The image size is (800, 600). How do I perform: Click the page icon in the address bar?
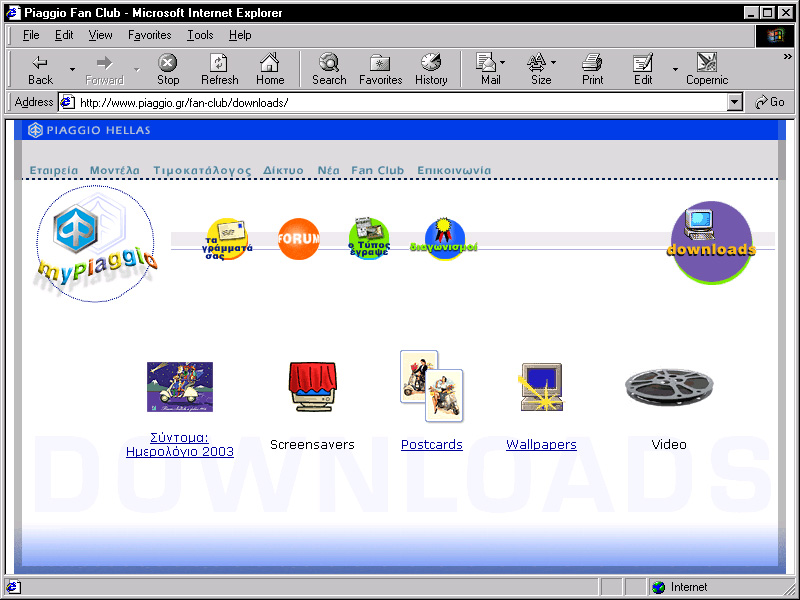pyautogui.click(x=67, y=103)
